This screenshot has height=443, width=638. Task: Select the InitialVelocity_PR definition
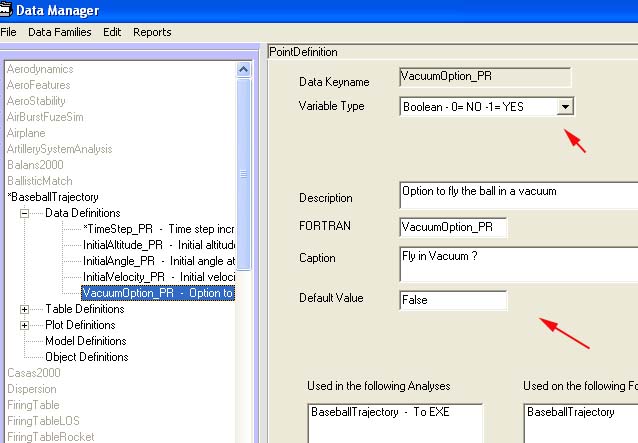(159, 277)
